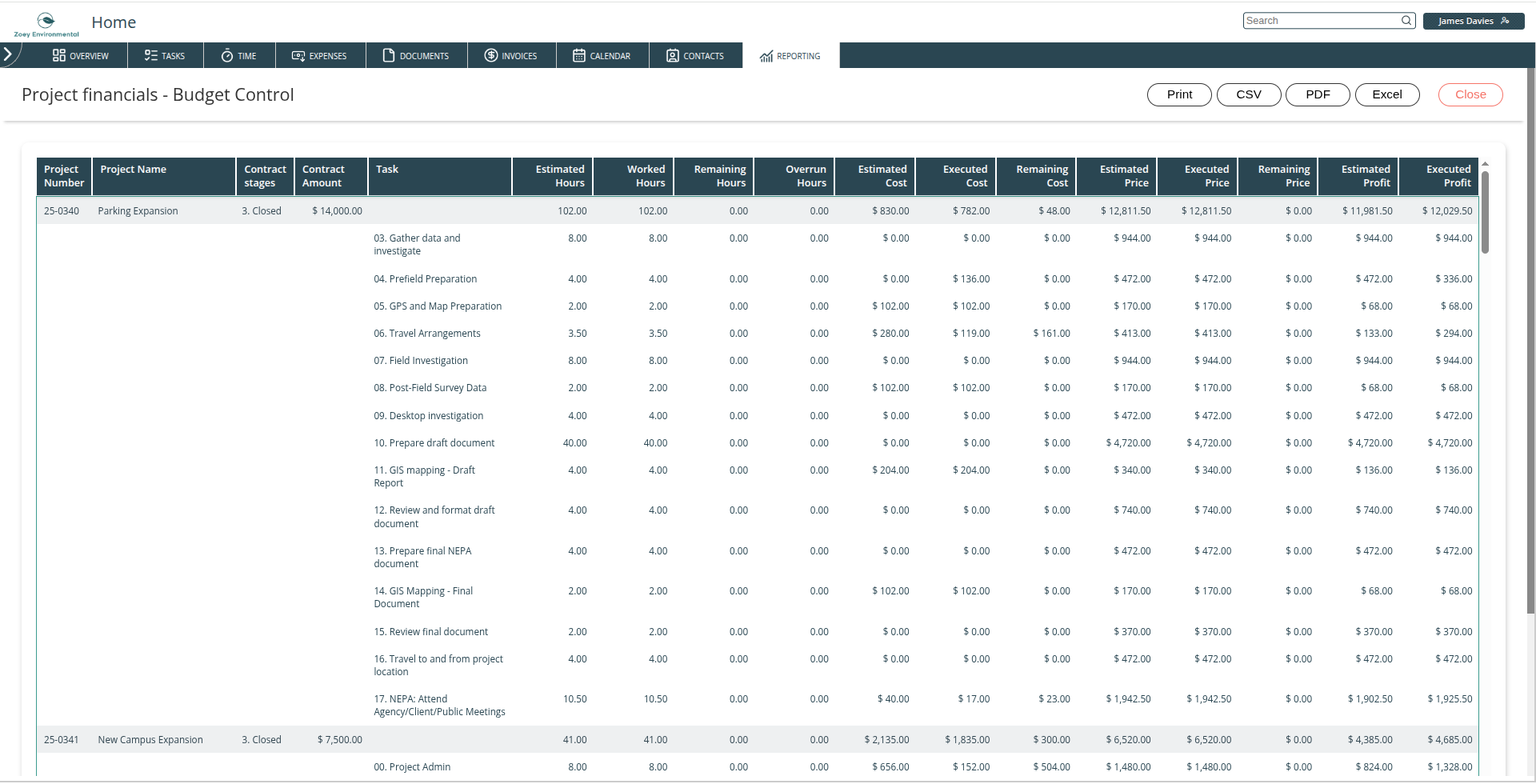Image resolution: width=1536 pixels, height=784 pixels.
Task: Go to the INVOICES tab label
Action: point(519,56)
